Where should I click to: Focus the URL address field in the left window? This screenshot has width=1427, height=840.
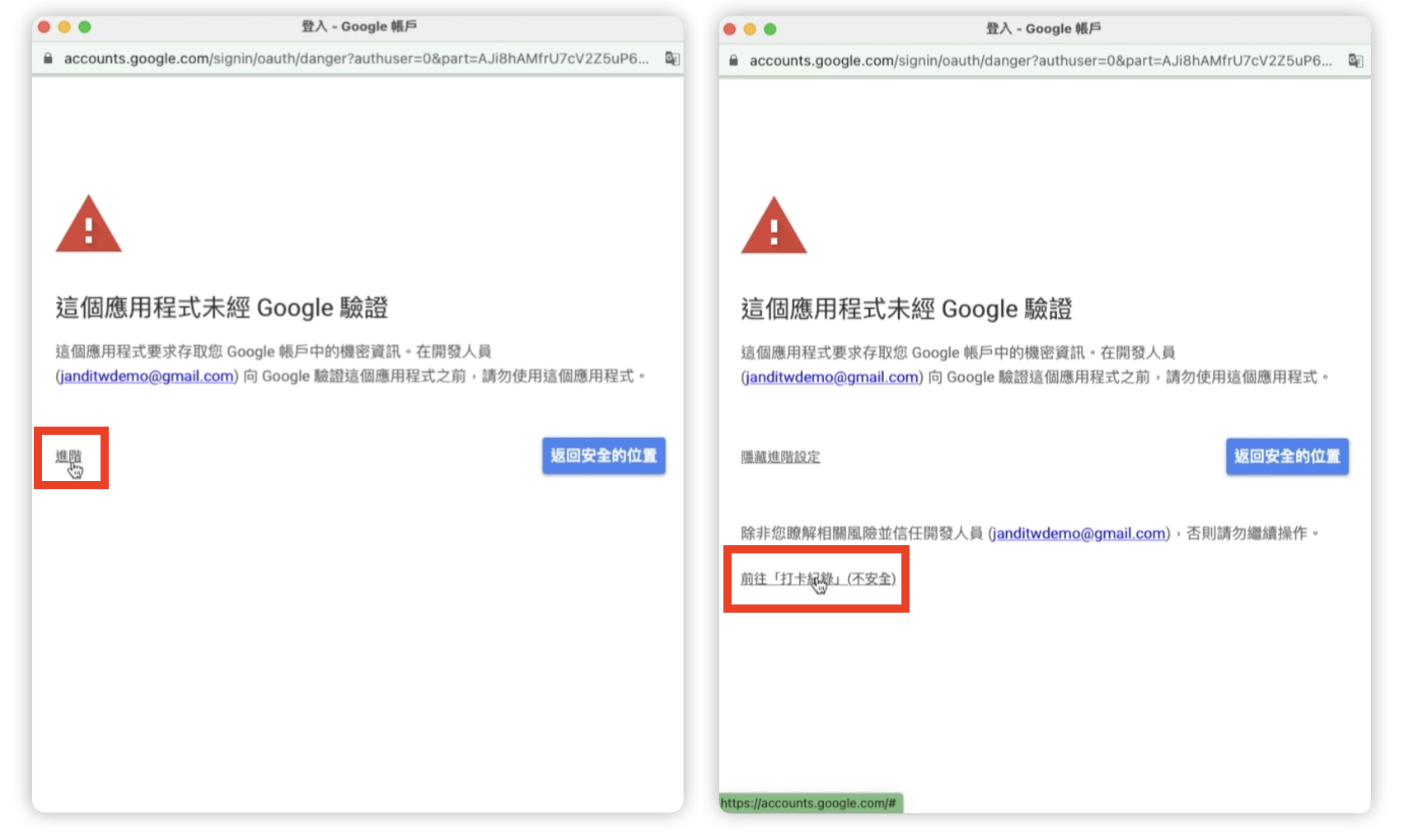click(x=356, y=58)
